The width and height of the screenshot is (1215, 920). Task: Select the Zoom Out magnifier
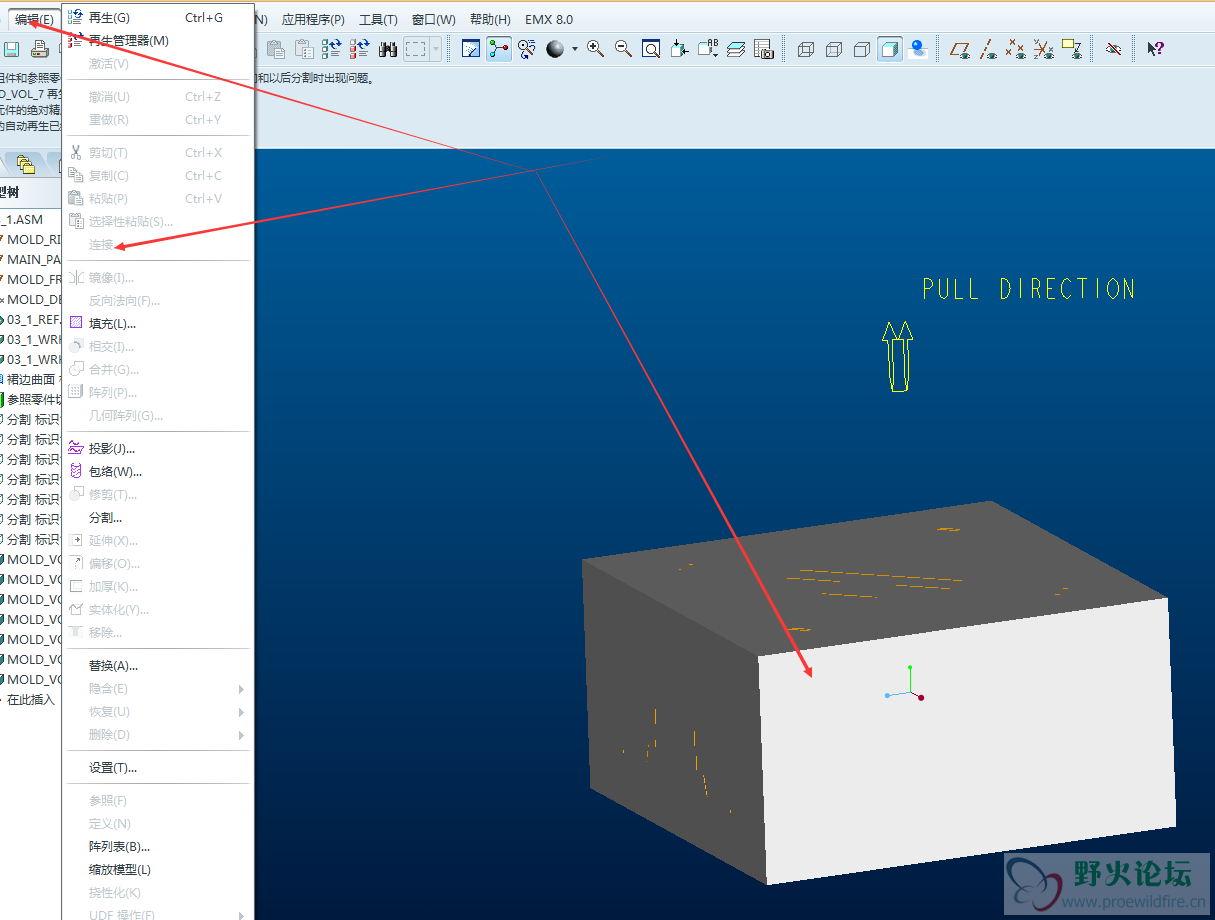point(623,49)
